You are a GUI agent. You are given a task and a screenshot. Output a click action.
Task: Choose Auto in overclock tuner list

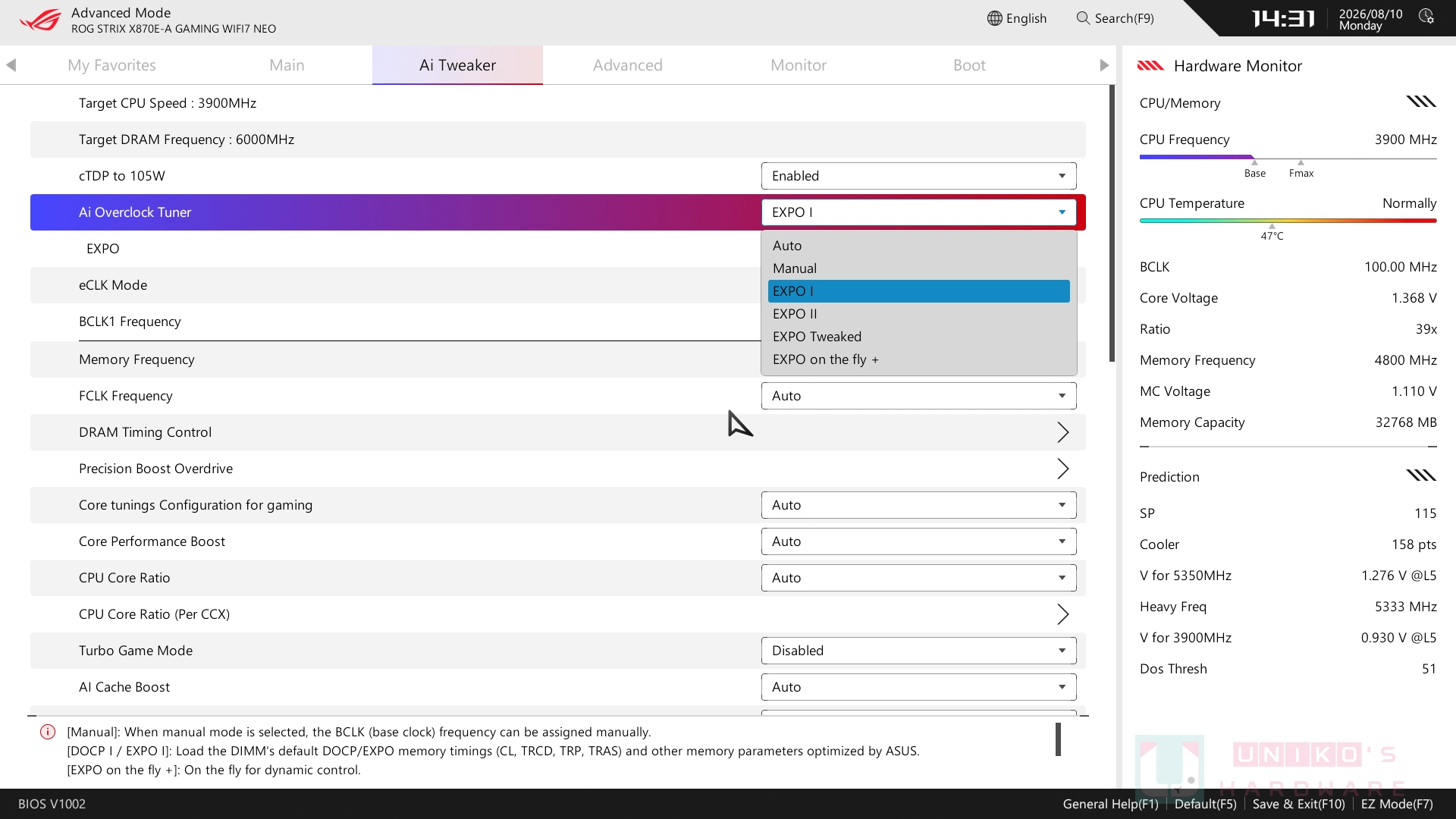918,246
